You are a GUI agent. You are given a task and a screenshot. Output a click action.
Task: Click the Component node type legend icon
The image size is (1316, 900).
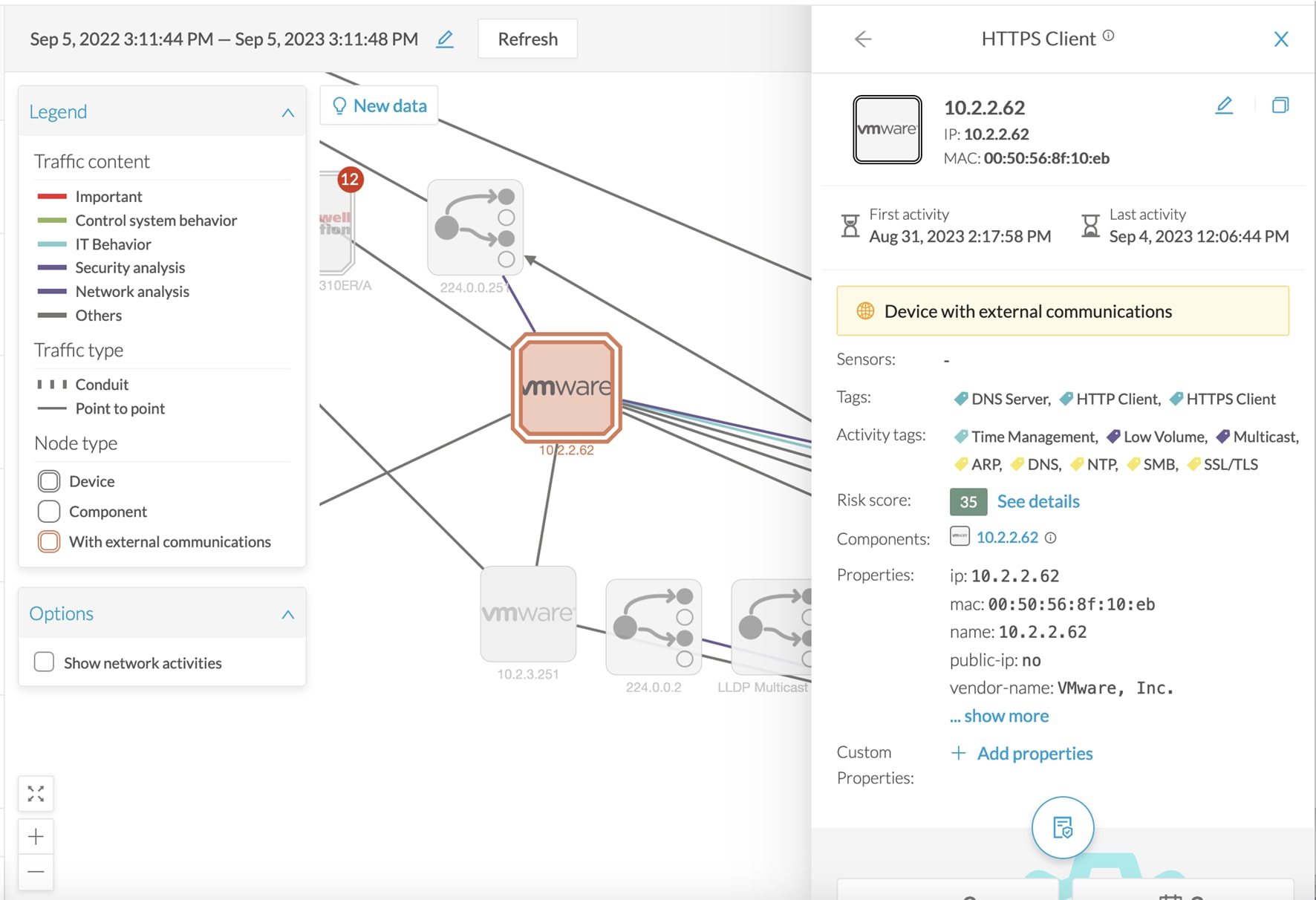pyautogui.click(x=49, y=512)
